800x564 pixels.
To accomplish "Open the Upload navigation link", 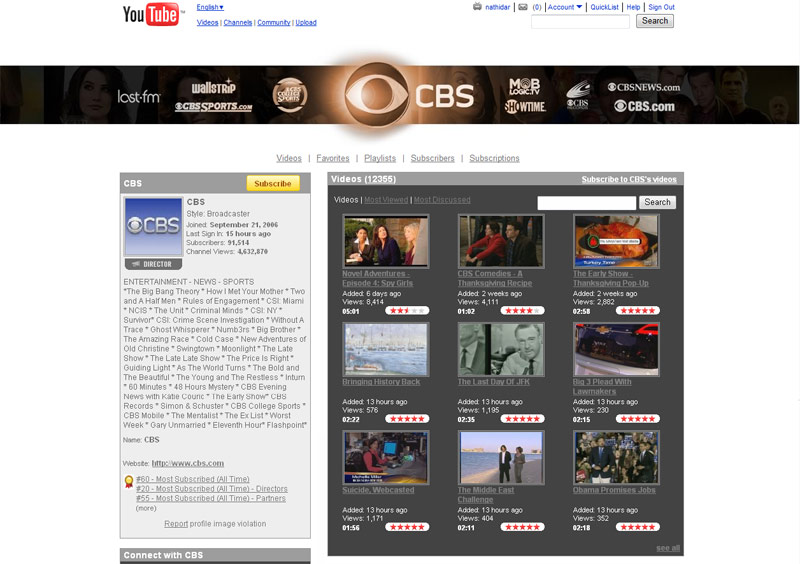I will pyautogui.click(x=306, y=22).
